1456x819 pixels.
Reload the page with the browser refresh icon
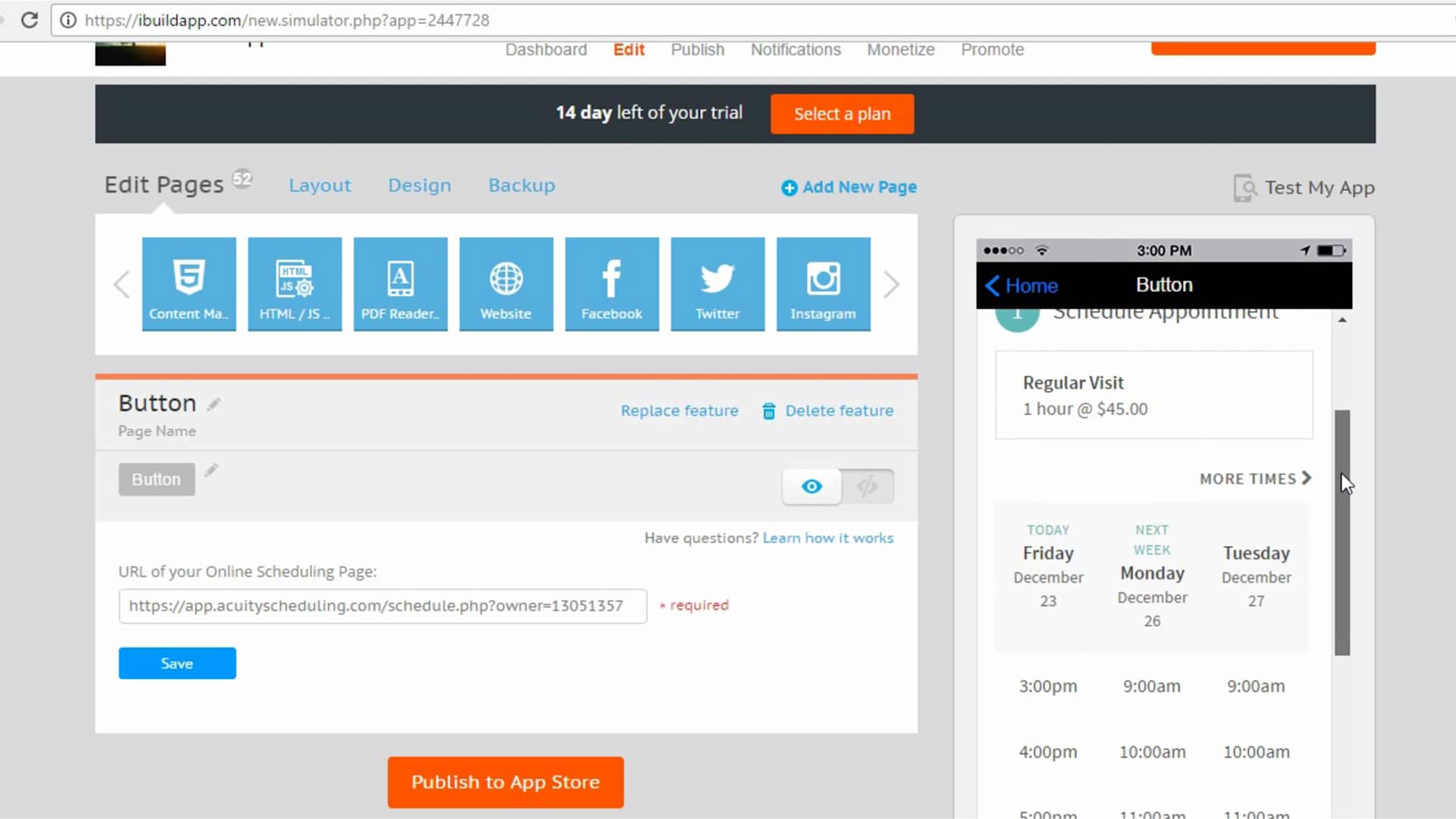tap(30, 20)
